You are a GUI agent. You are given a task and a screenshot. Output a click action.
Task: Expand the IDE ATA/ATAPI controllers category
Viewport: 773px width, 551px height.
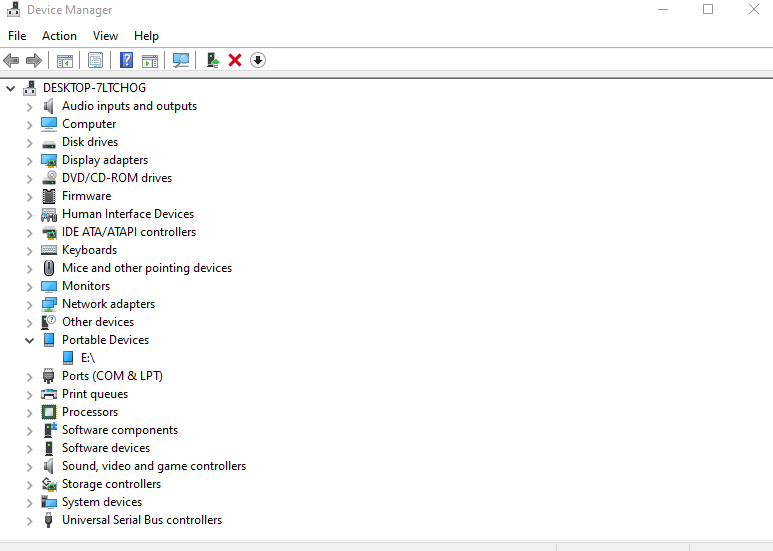[x=30, y=233]
